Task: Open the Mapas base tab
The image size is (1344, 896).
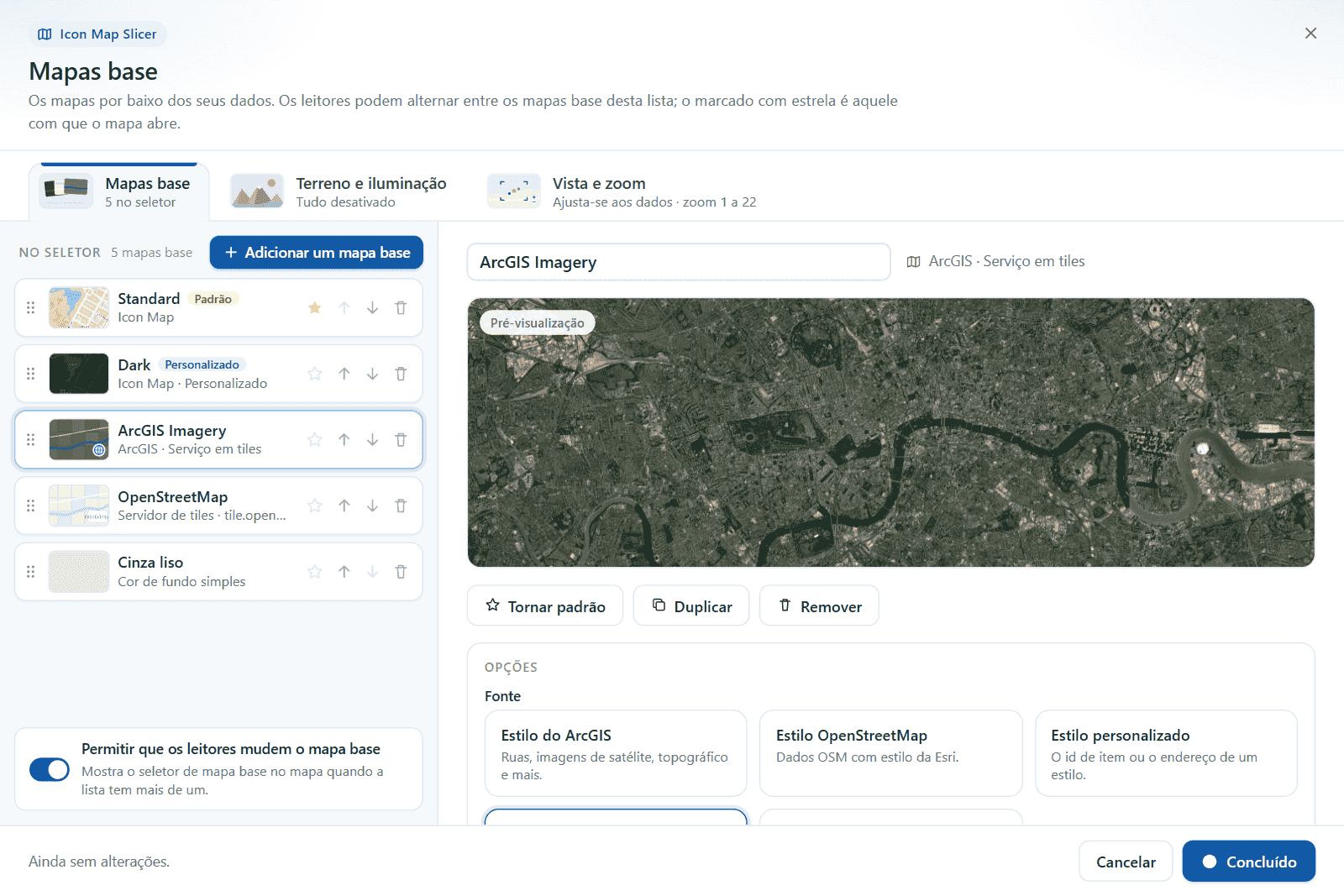Action: (x=118, y=192)
